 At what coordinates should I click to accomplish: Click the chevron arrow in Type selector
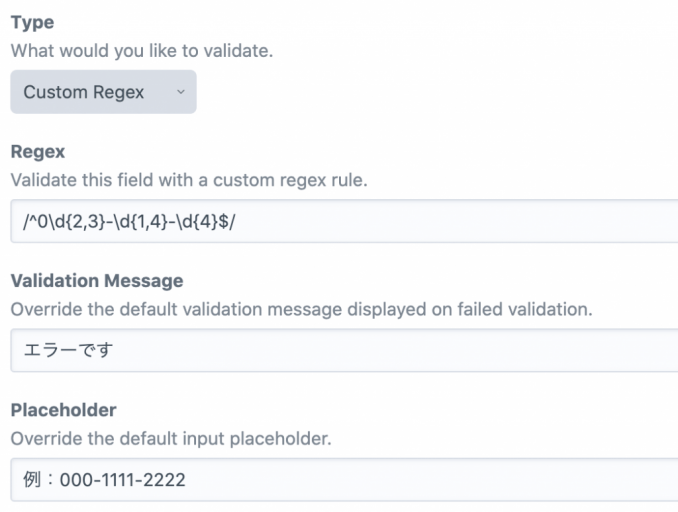point(180,92)
